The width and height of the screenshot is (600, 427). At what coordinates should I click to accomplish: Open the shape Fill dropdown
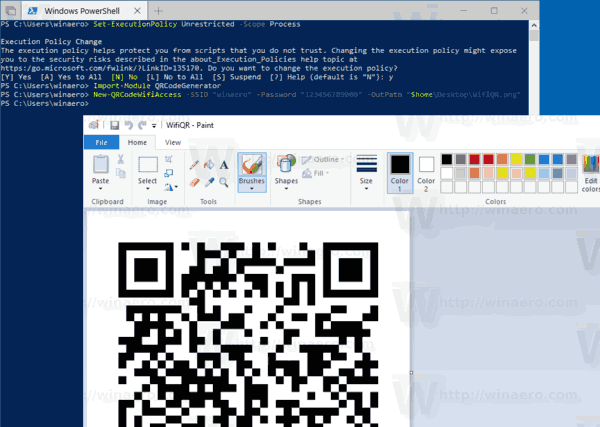coord(316,173)
